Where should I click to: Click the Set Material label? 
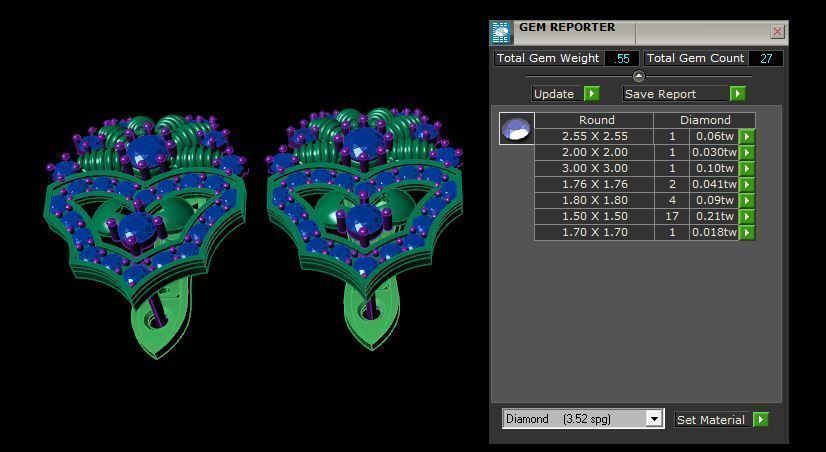pos(711,420)
